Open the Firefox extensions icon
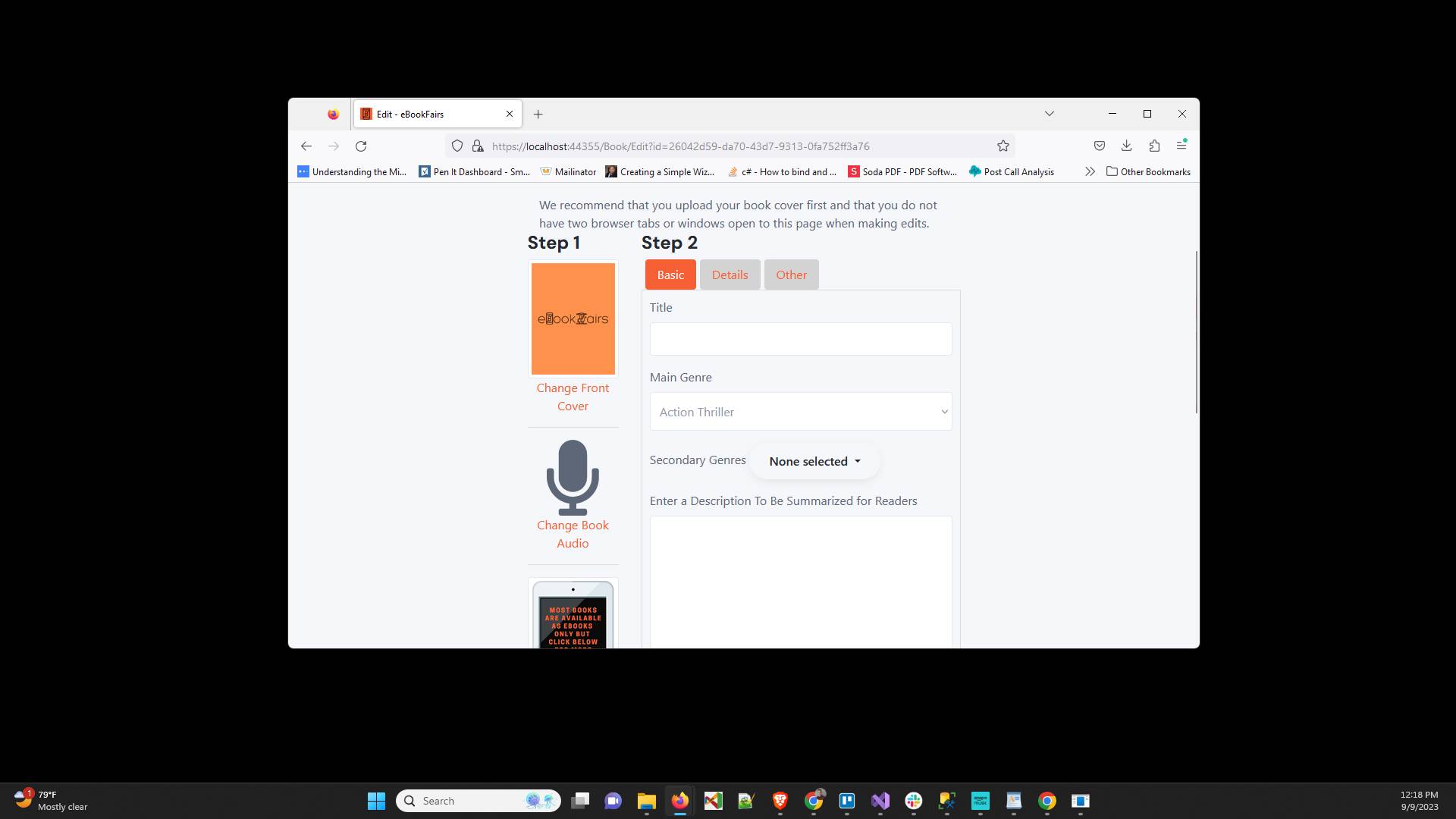The width and height of the screenshot is (1456, 819). click(x=1154, y=146)
